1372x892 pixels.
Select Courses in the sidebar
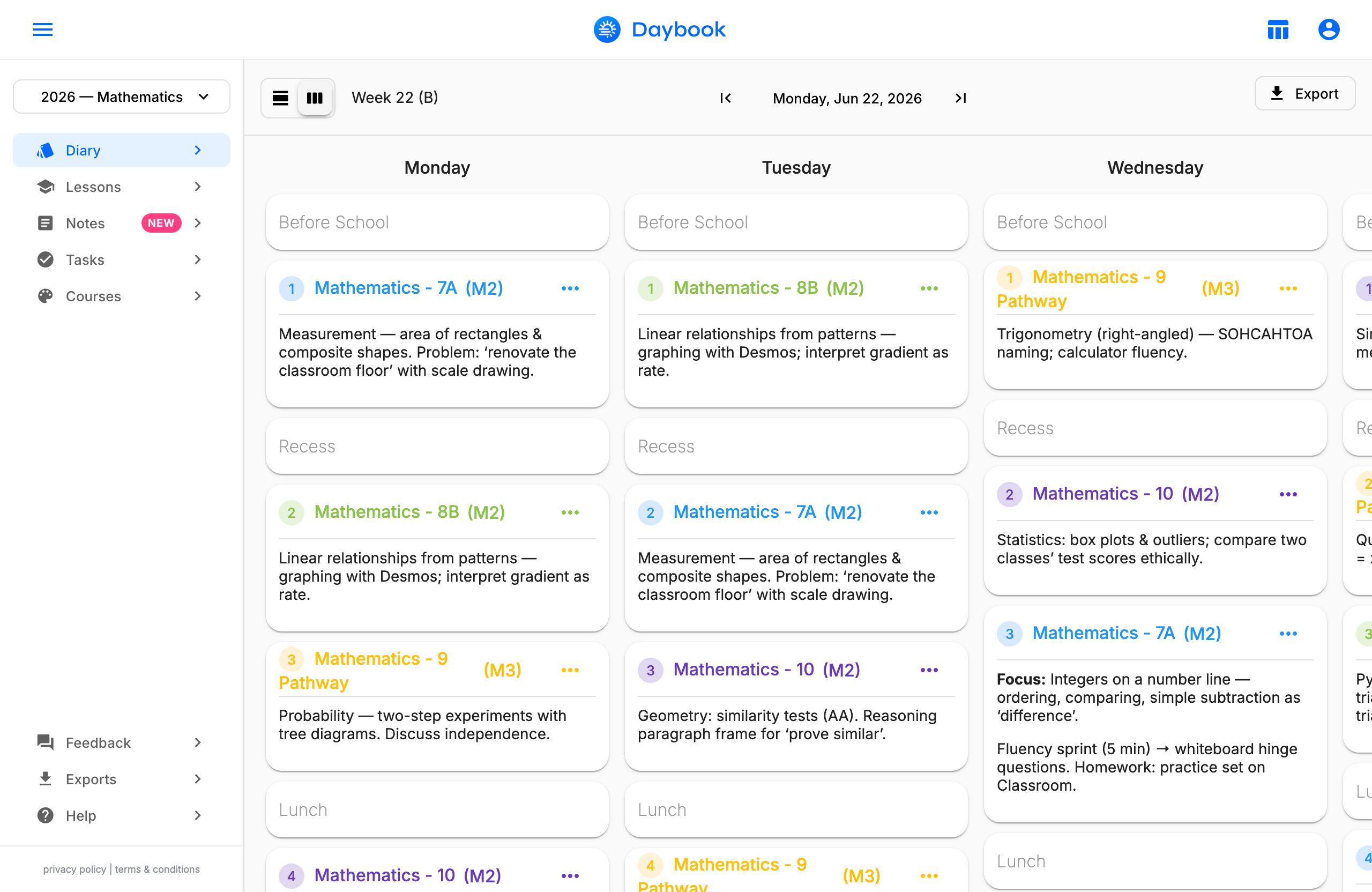tap(122, 296)
